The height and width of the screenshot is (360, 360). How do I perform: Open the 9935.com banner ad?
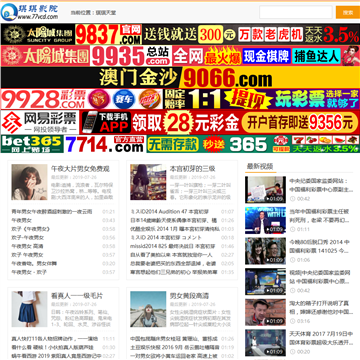180,56
